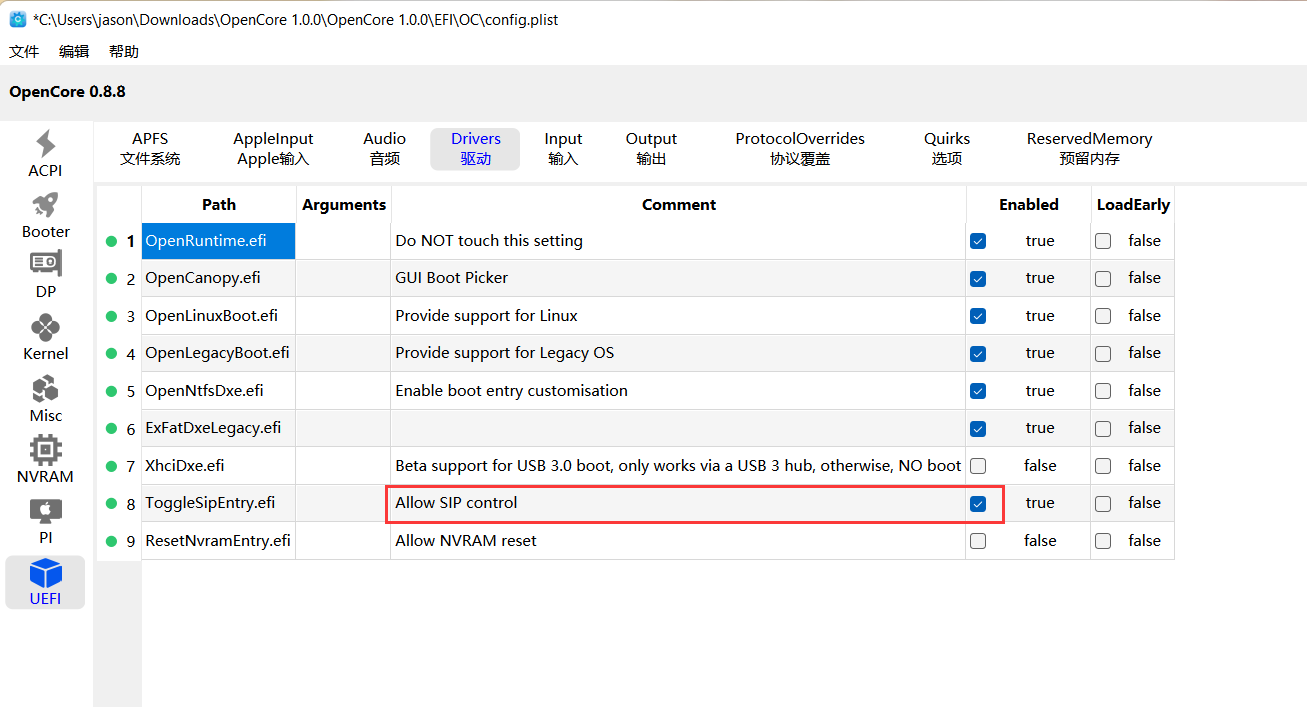Viewport: 1307px width, 707px height.
Task: Open the Misc cubes icon
Action: (x=45, y=389)
